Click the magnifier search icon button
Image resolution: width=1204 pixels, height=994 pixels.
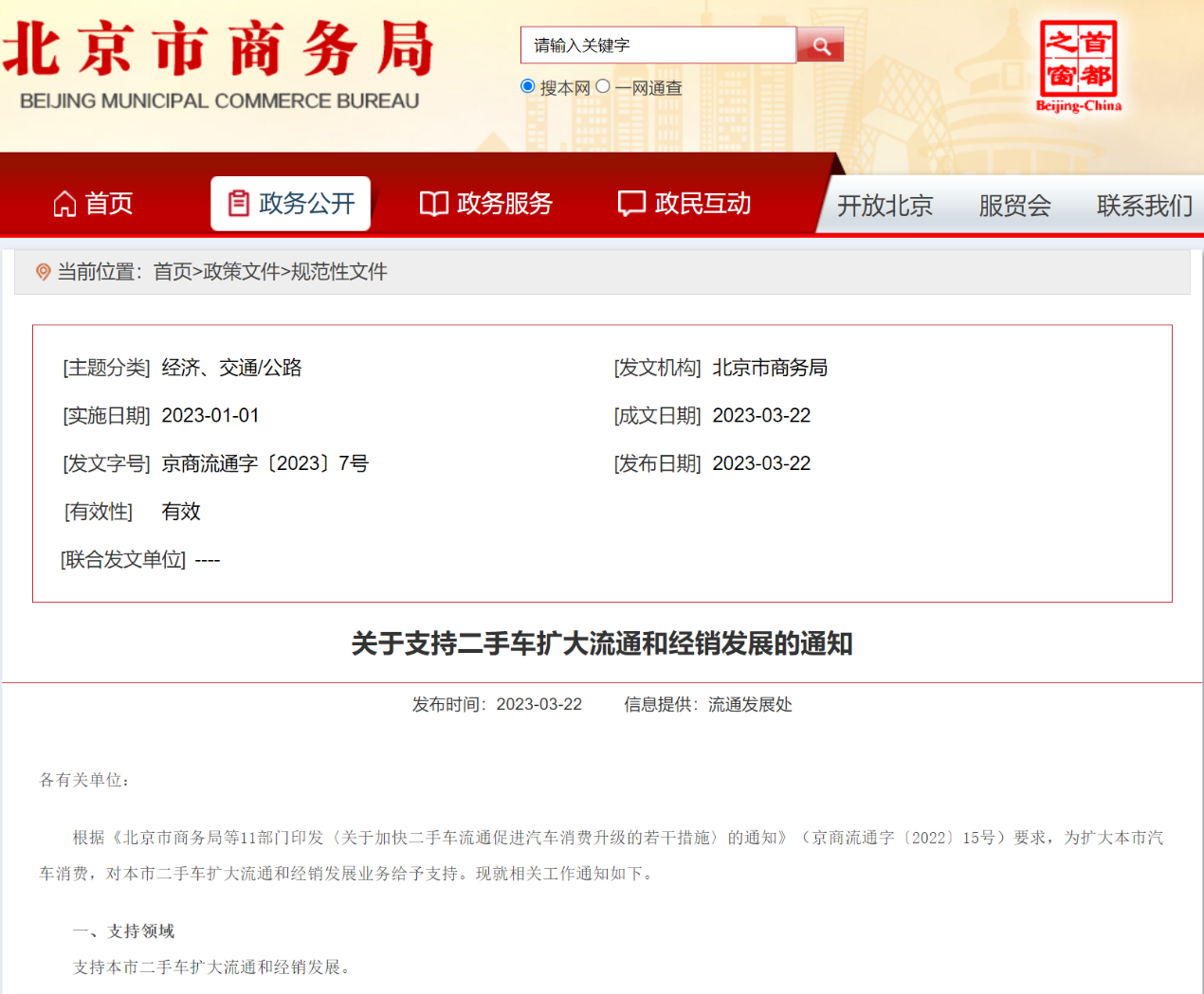click(x=820, y=45)
